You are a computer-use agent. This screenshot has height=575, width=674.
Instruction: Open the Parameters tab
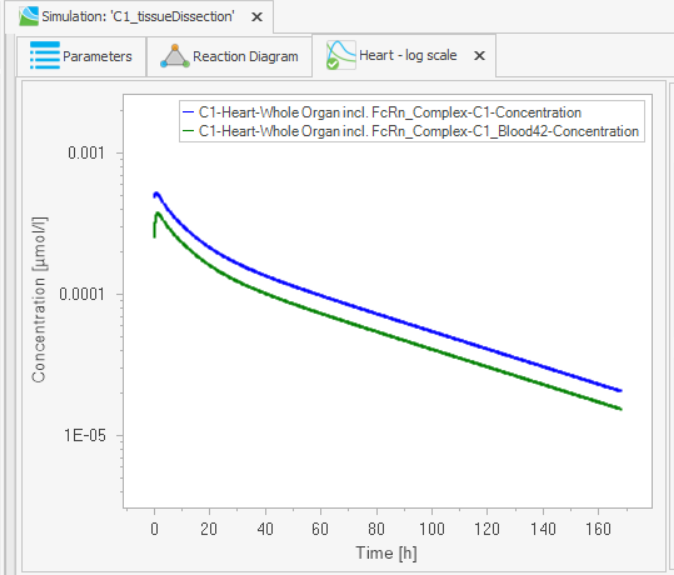click(81, 56)
